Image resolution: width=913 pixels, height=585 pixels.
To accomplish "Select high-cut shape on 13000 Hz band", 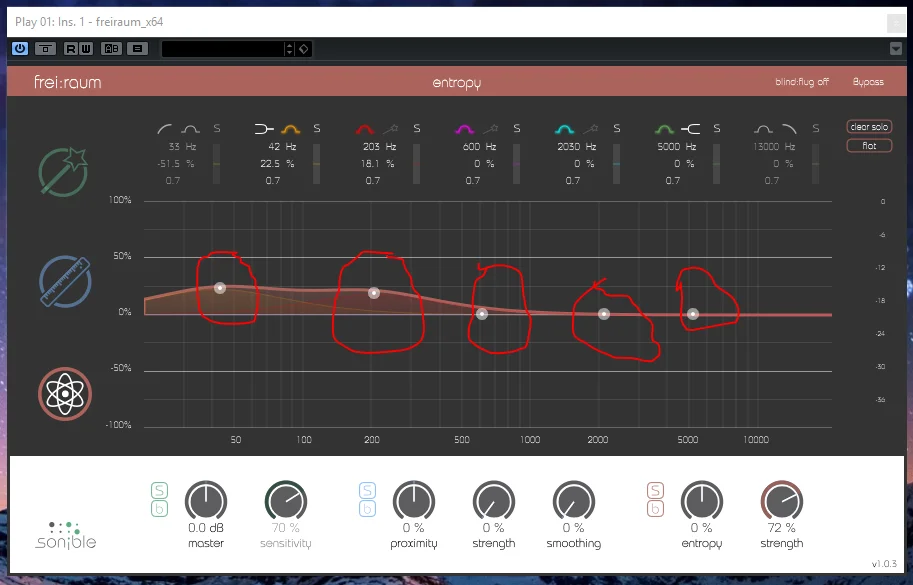I will [789, 129].
